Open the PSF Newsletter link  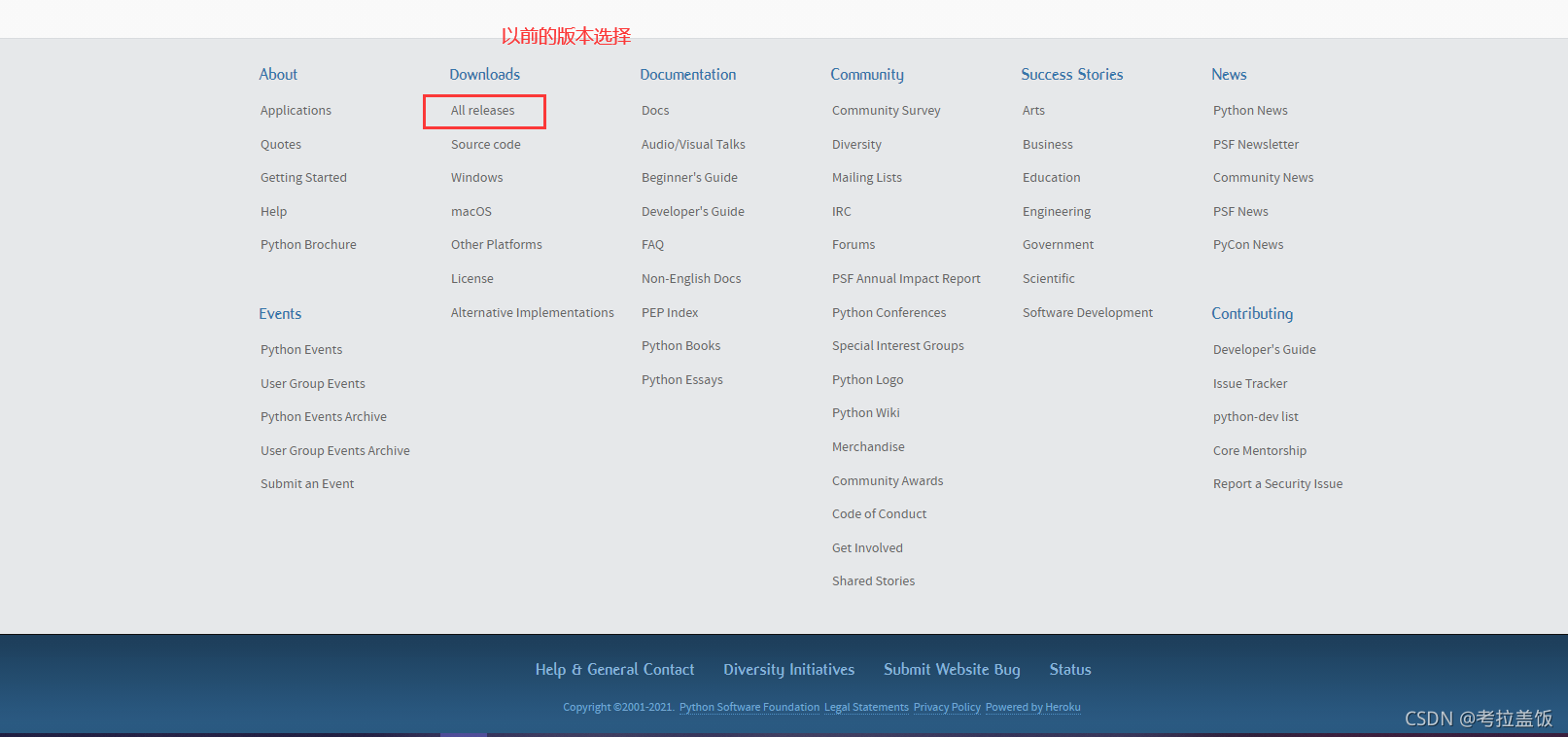pos(1256,145)
